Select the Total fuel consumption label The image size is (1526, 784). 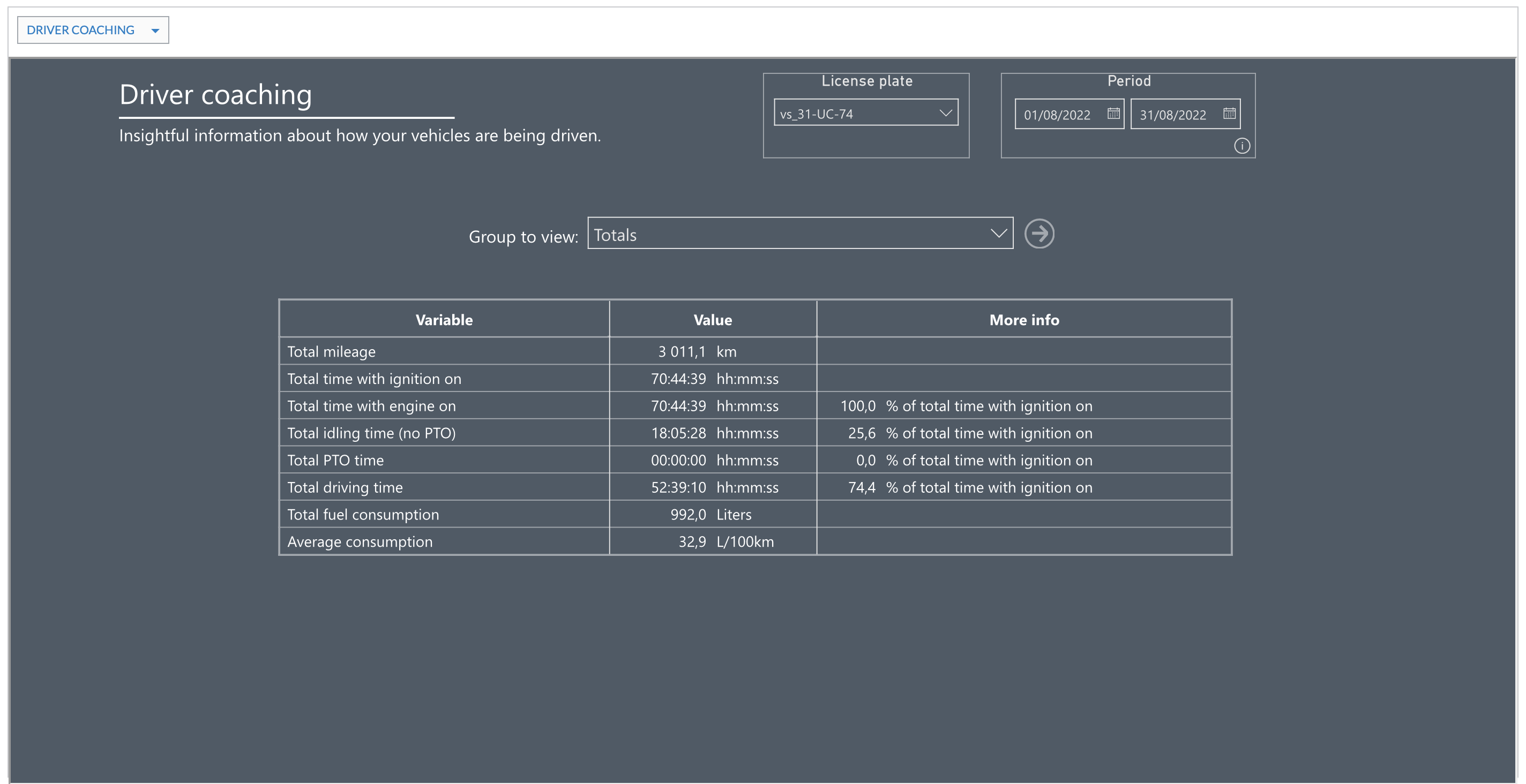(x=363, y=515)
